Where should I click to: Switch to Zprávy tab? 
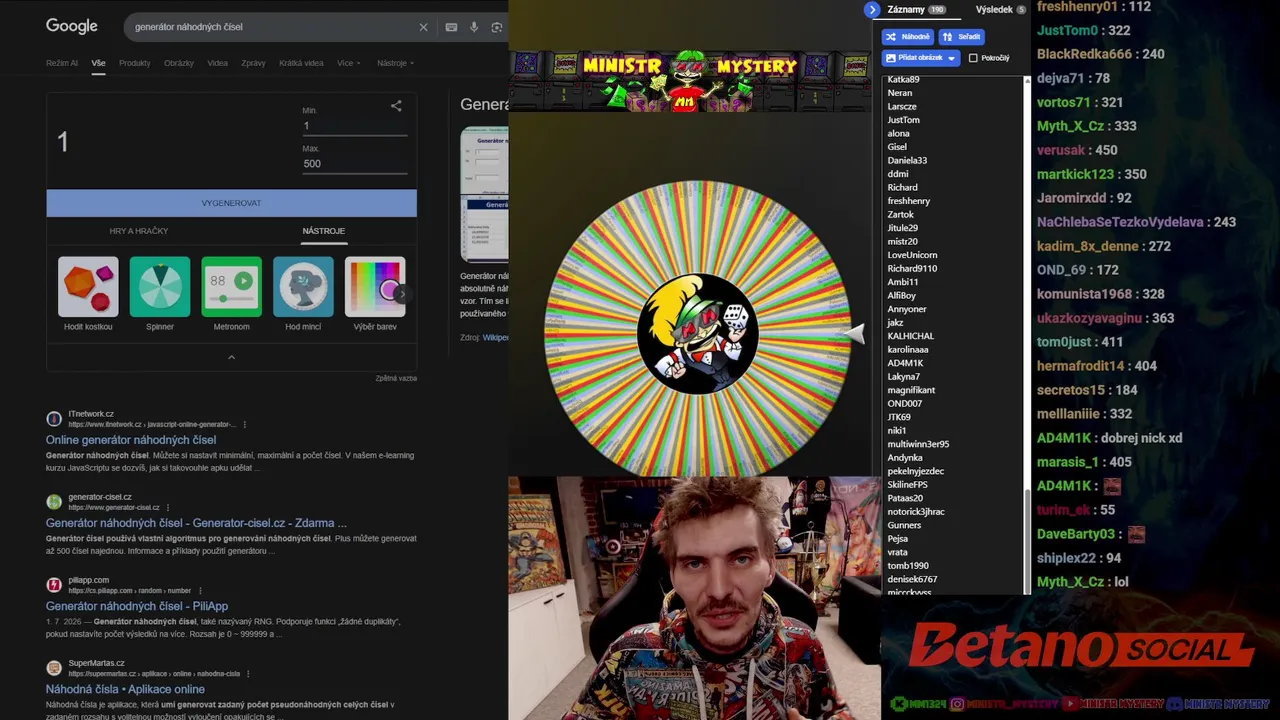click(x=253, y=63)
